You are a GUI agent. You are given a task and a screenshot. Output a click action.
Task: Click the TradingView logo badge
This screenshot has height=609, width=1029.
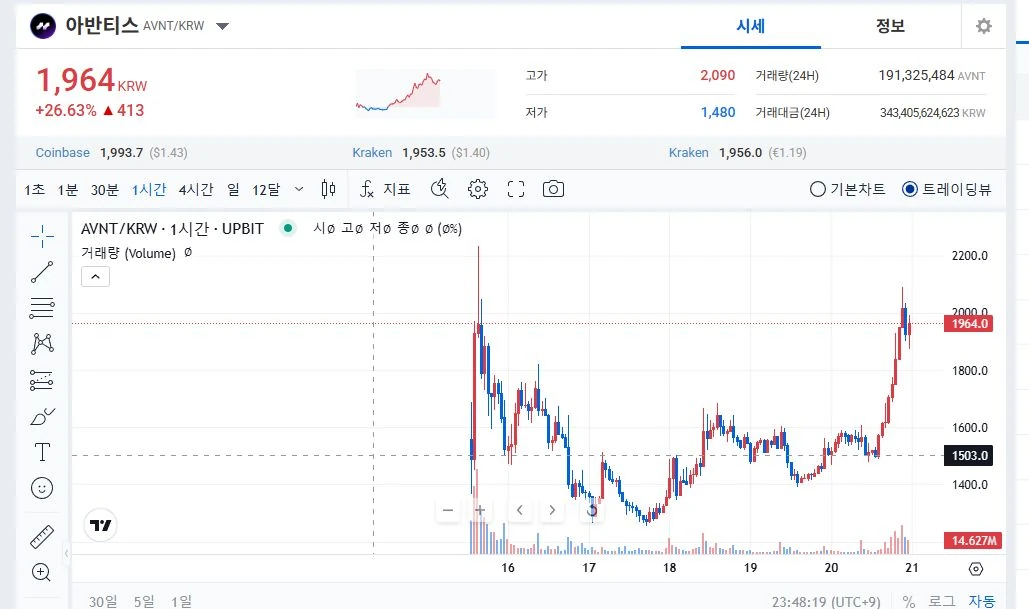100,525
